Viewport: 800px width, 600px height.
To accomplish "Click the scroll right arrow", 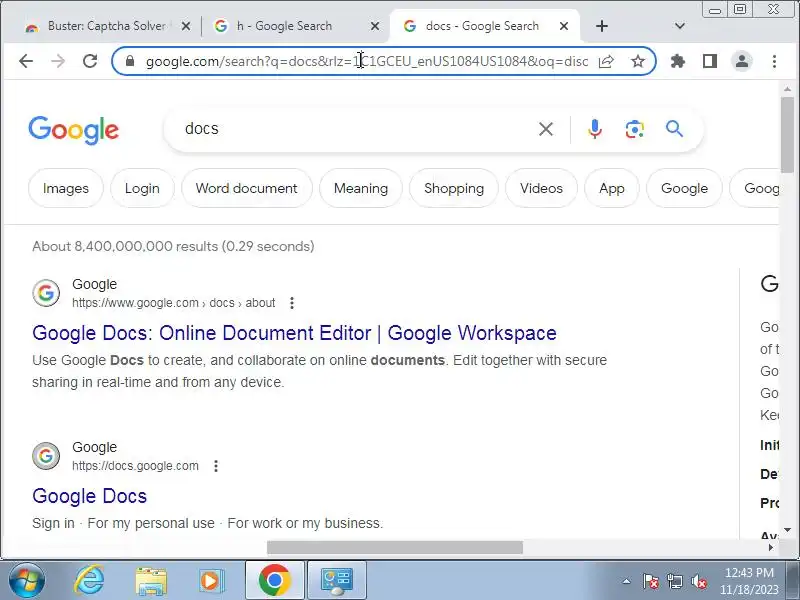I will click(771, 547).
